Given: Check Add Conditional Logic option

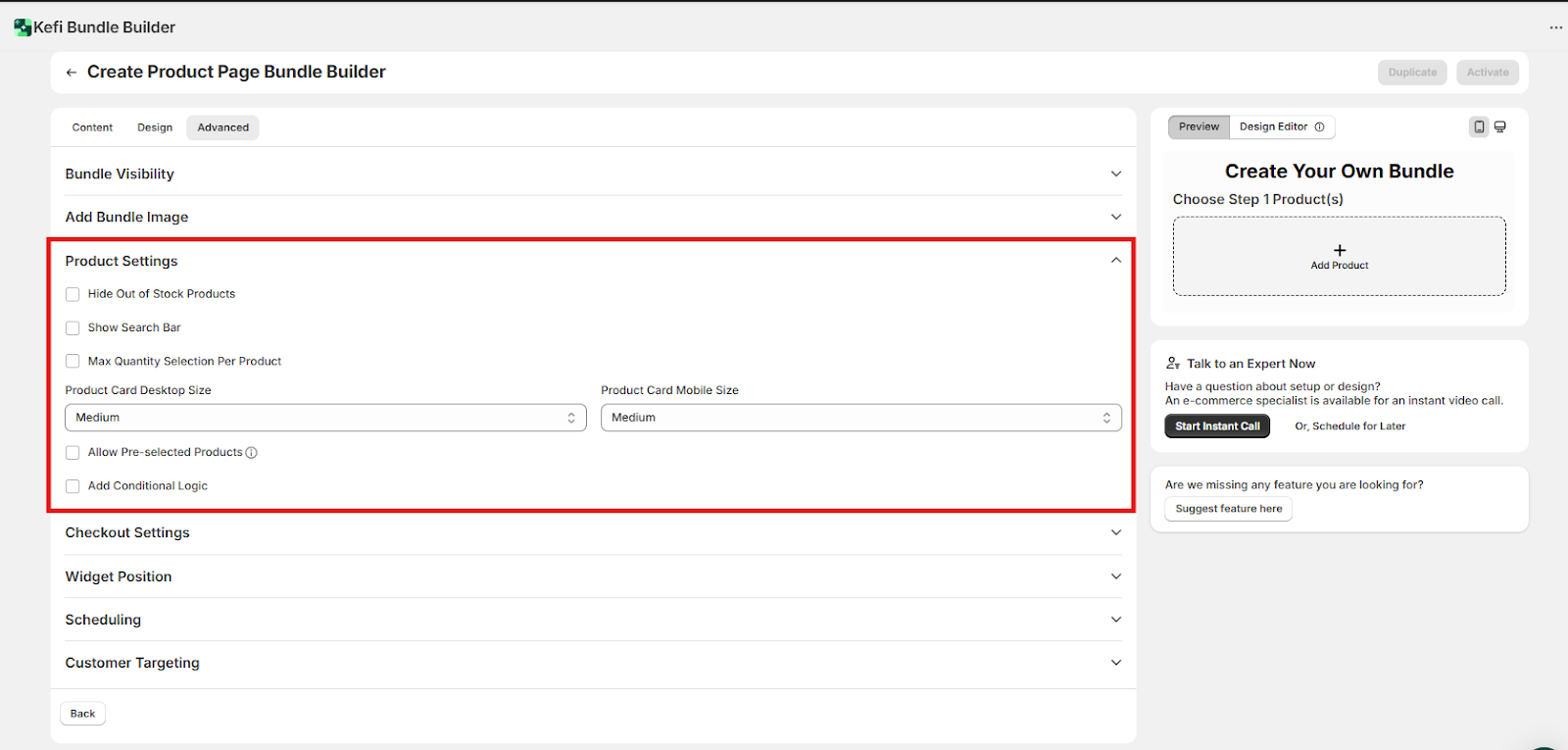Looking at the screenshot, I should pyautogui.click(x=73, y=486).
